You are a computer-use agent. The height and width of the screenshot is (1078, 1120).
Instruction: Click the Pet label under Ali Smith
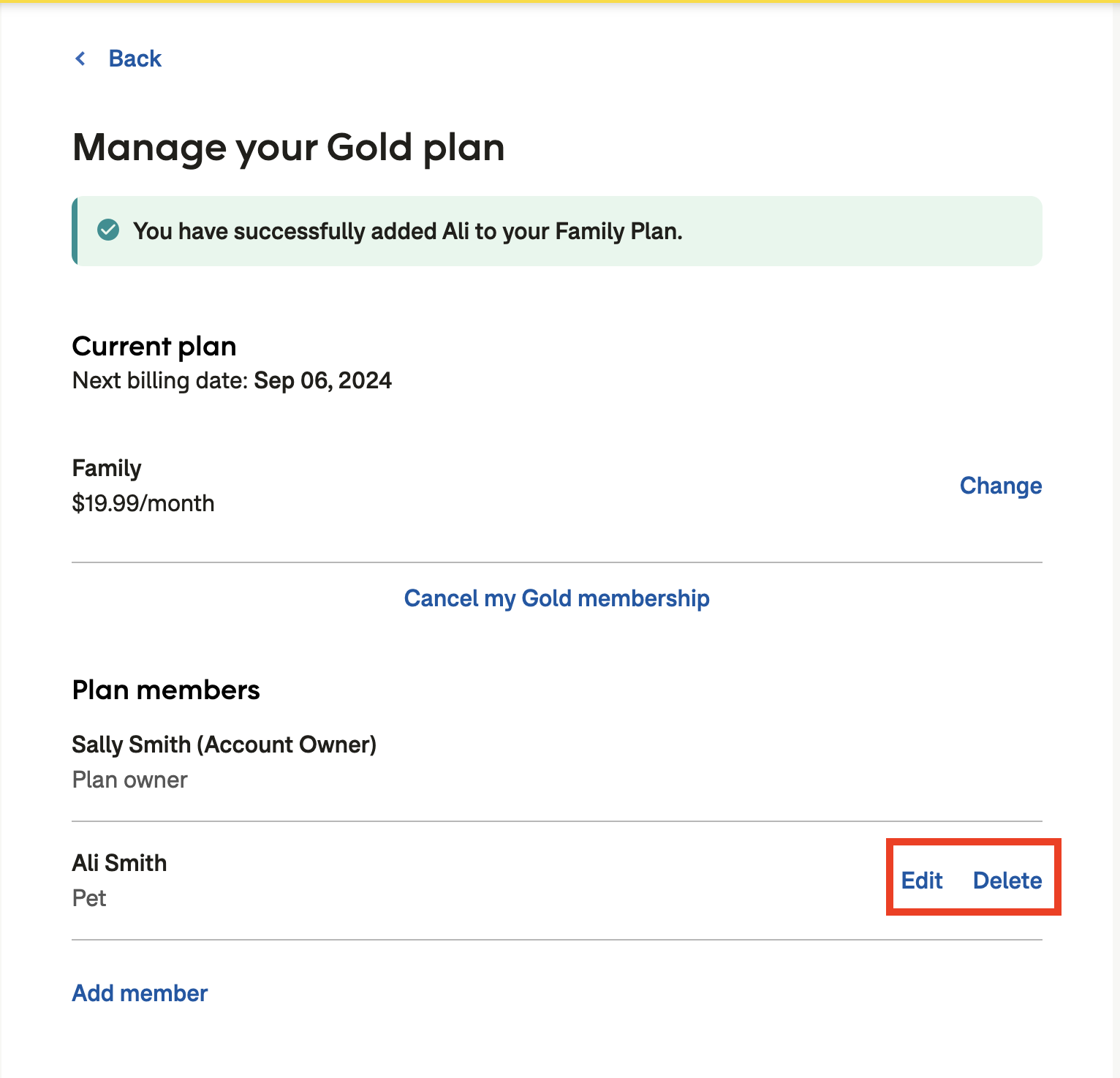tap(89, 898)
